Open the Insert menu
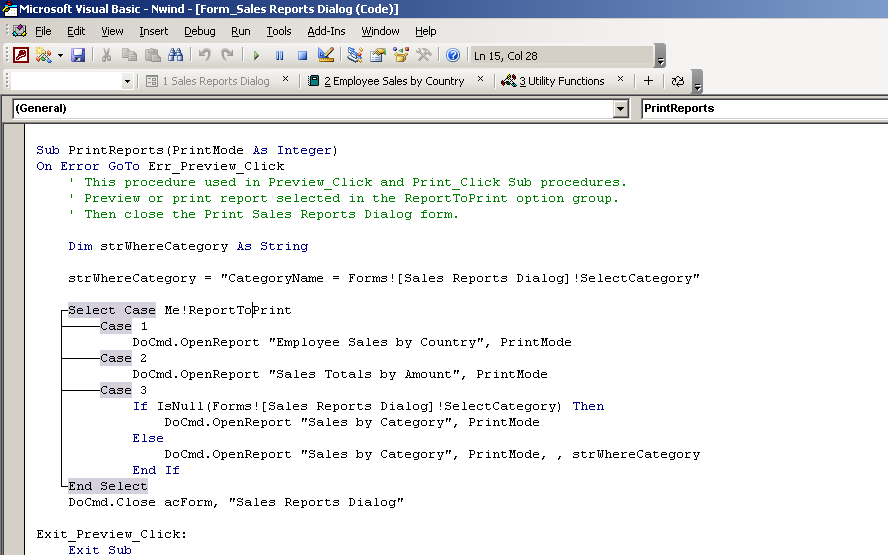Screen dimensions: 888x555 click(153, 31)
